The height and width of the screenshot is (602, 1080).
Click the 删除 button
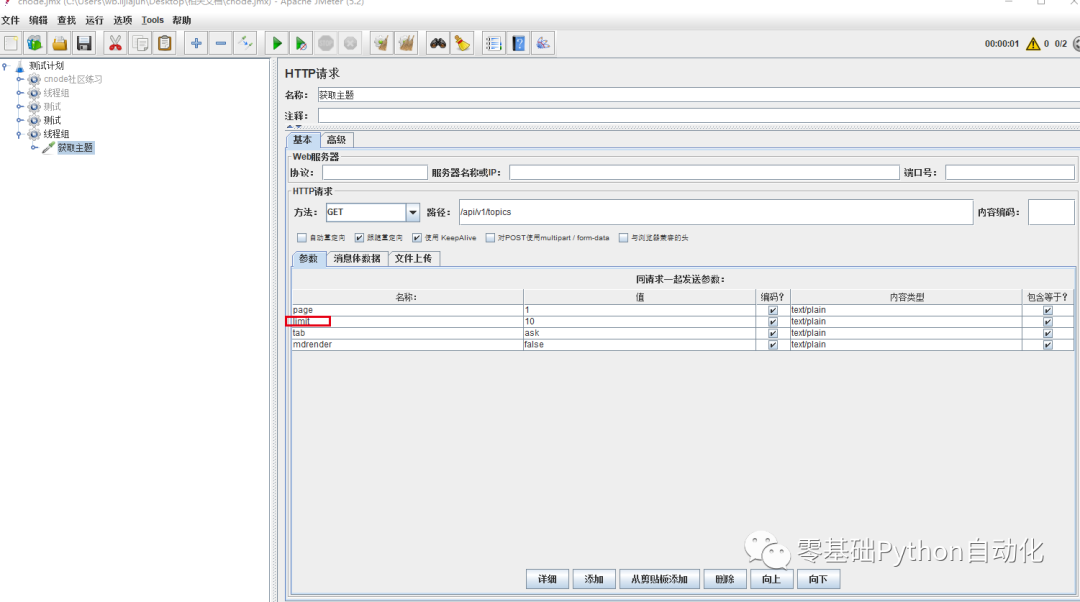coord(725,579)
